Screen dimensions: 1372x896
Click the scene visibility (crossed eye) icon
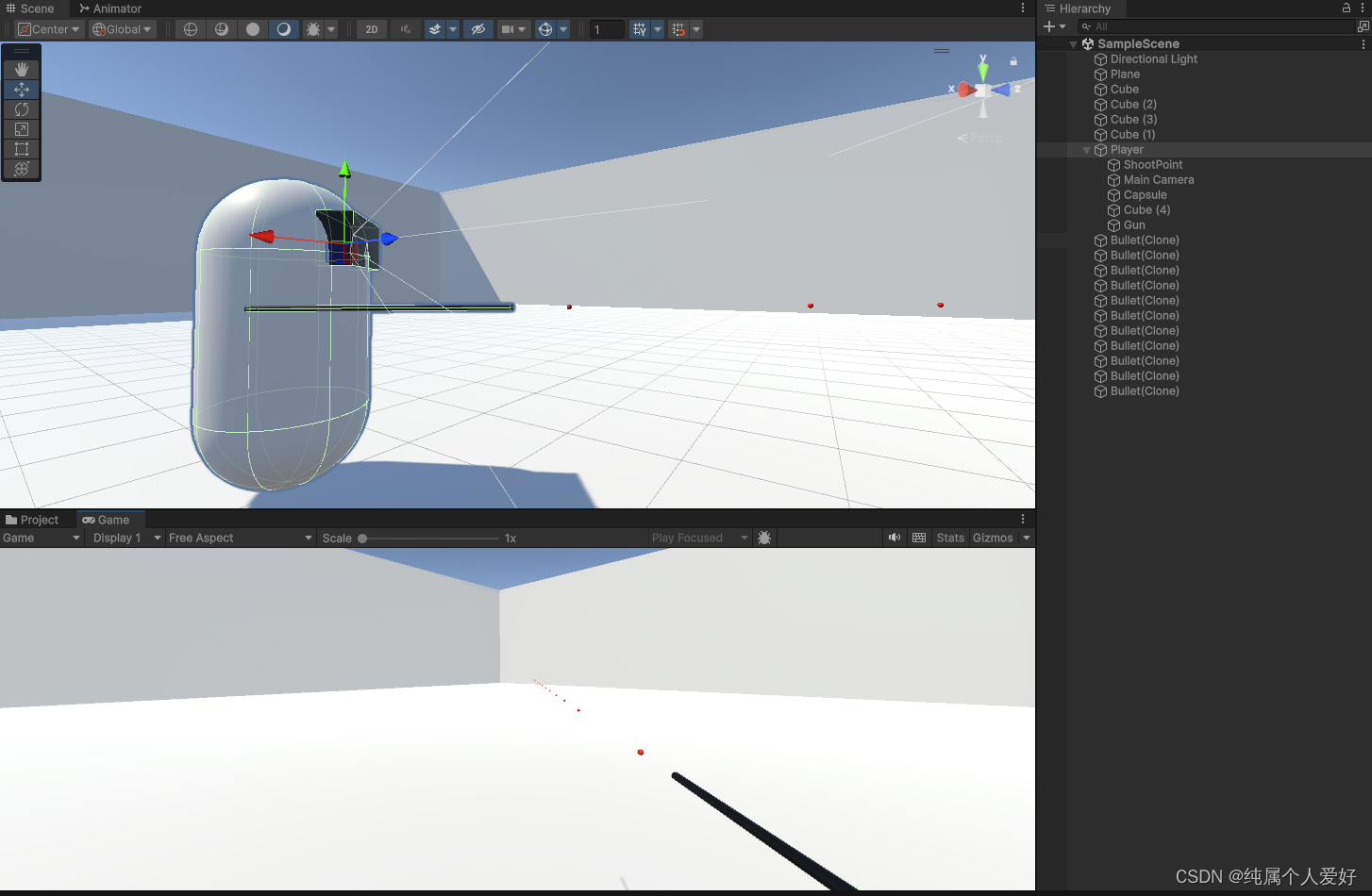478,29
